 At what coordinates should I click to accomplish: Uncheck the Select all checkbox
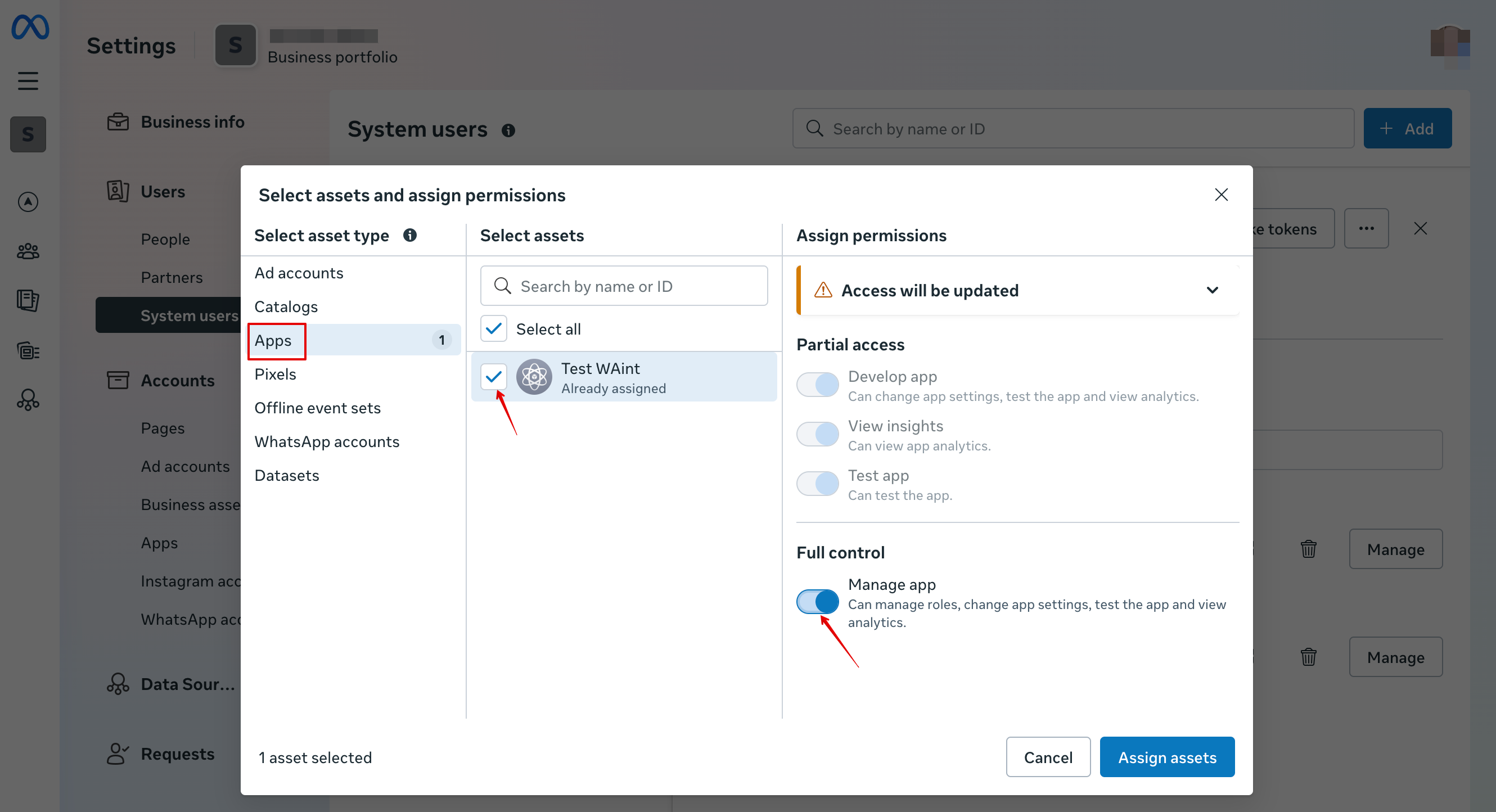tap(494, 329)
